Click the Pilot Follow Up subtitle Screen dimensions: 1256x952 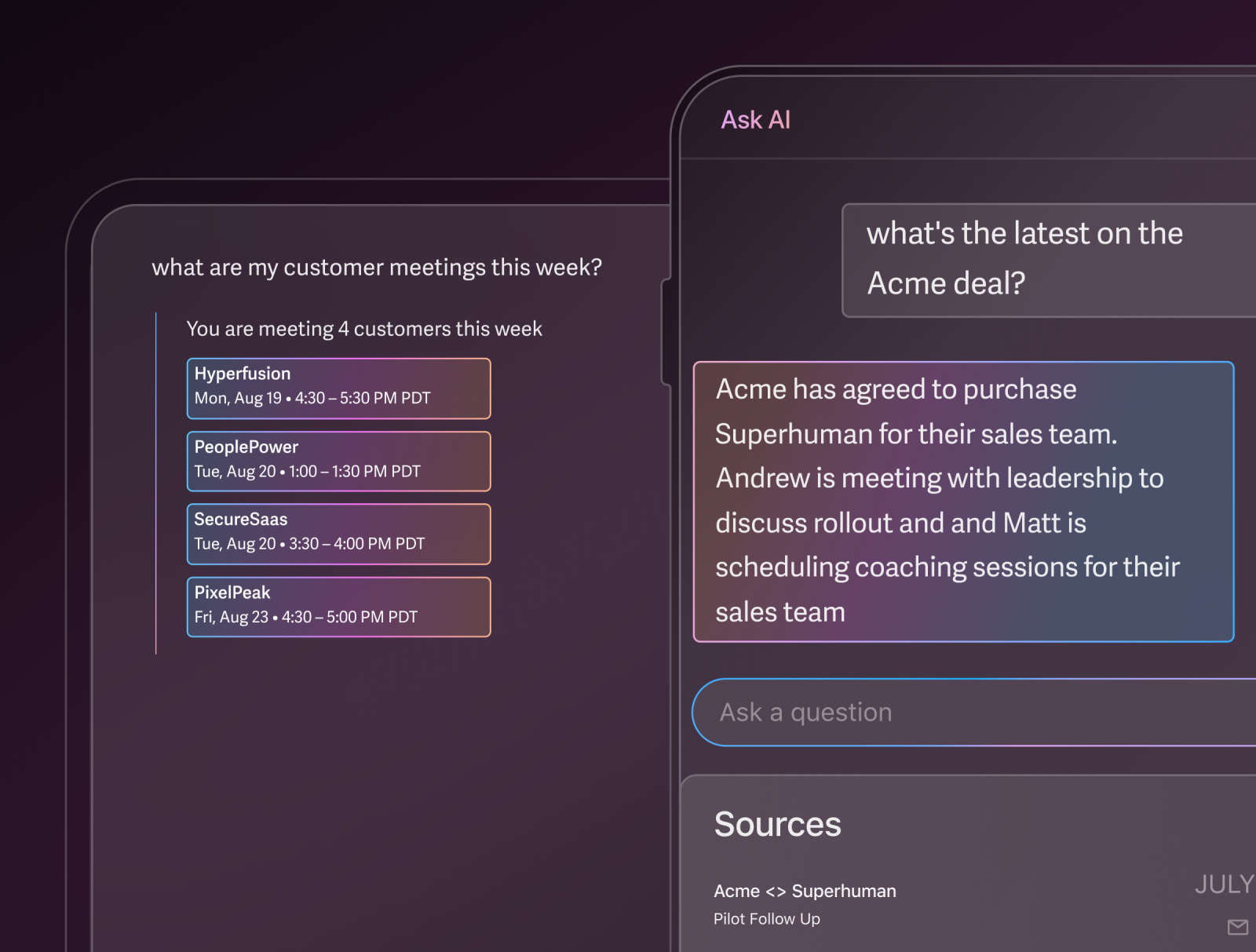[766, 918]
